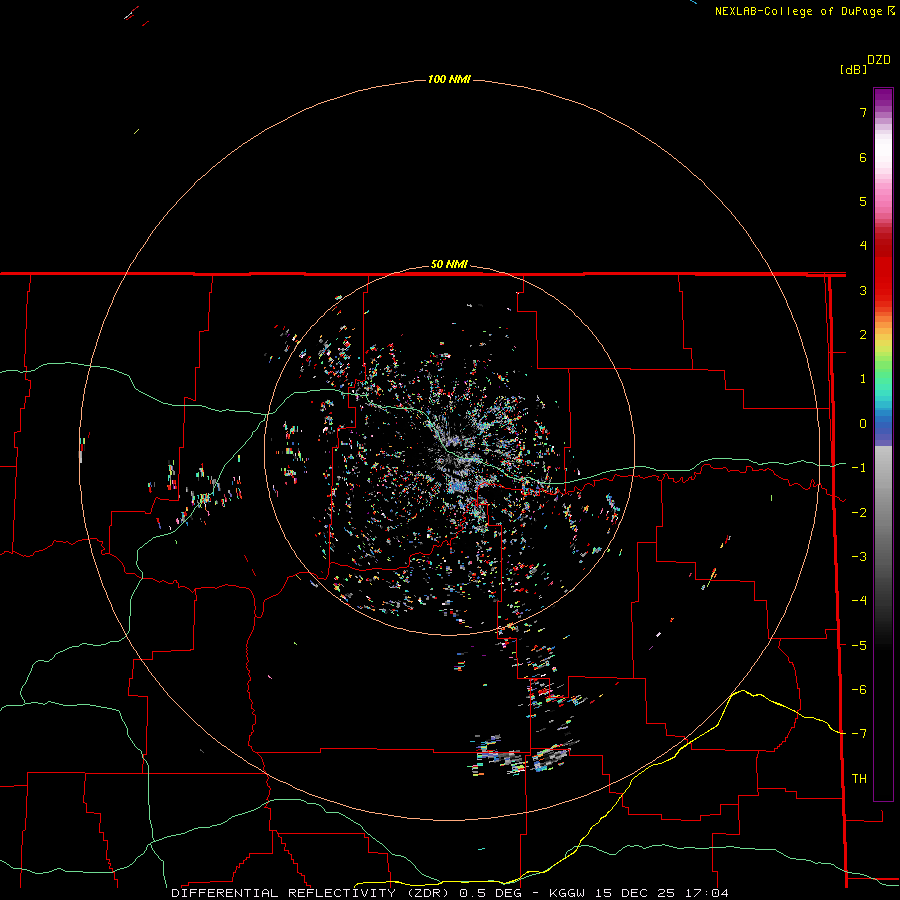Screen dimensions: 900x900
Task: Click the -5 dB value on the color scale
Action: [859, 646]
